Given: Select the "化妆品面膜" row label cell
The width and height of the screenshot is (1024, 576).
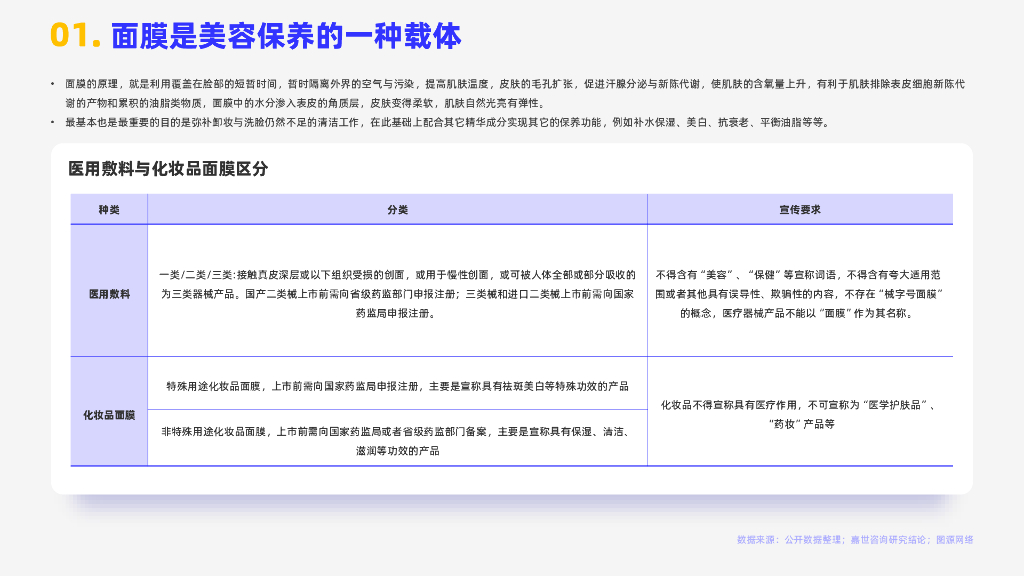Looking at the screenshot, I should point(109,414).
